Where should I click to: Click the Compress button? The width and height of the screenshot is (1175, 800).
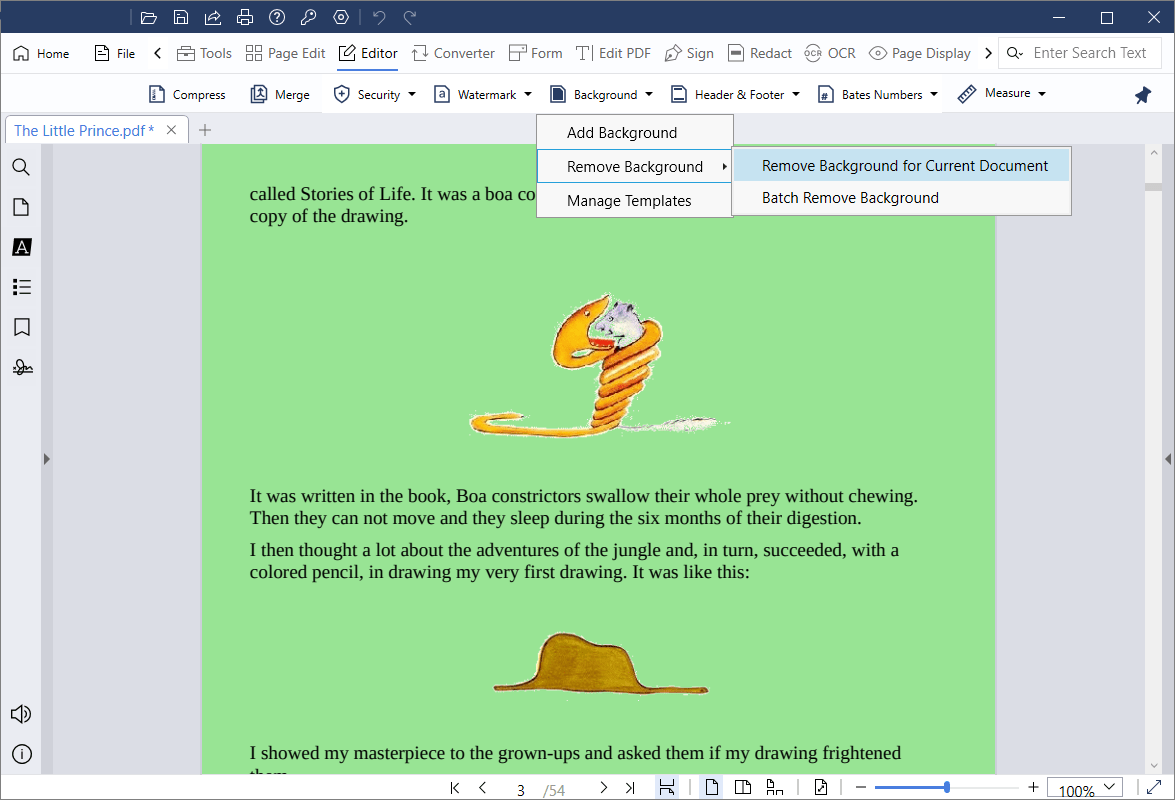pos(187,94)
